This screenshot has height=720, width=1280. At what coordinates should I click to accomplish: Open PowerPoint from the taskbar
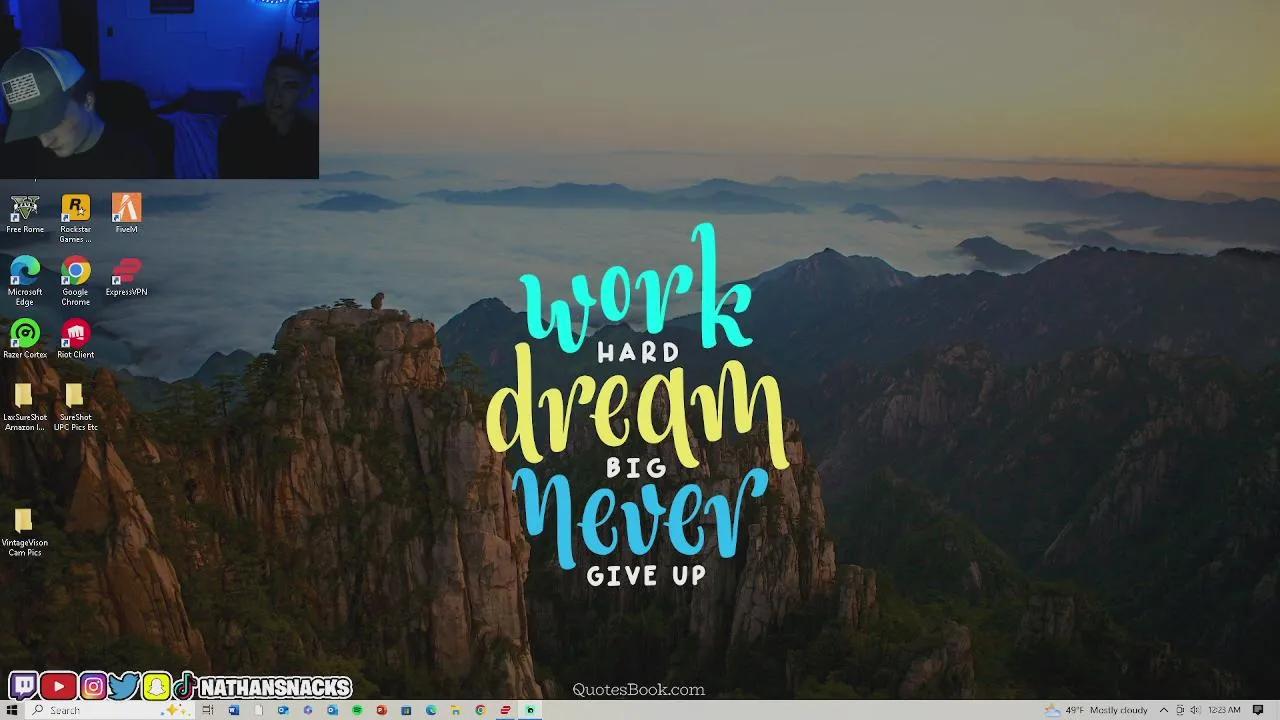(381, 710)
